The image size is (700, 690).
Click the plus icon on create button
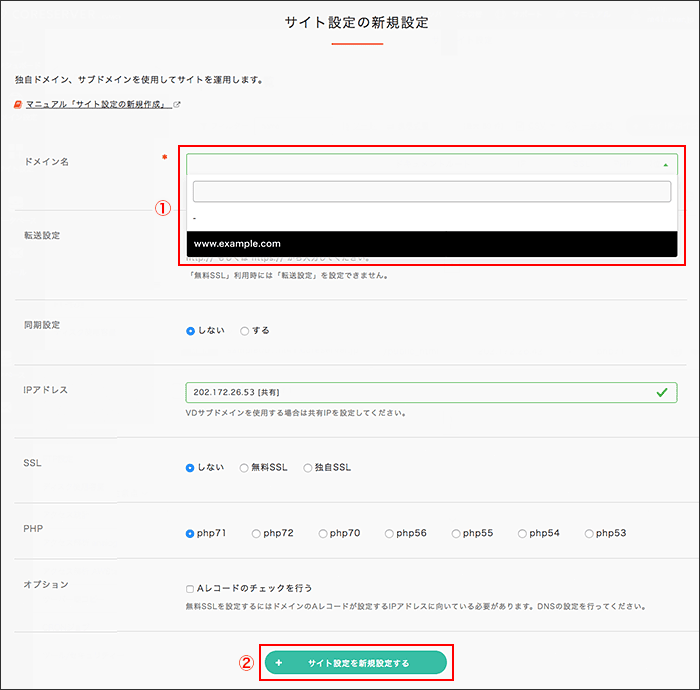click(279, 662)
